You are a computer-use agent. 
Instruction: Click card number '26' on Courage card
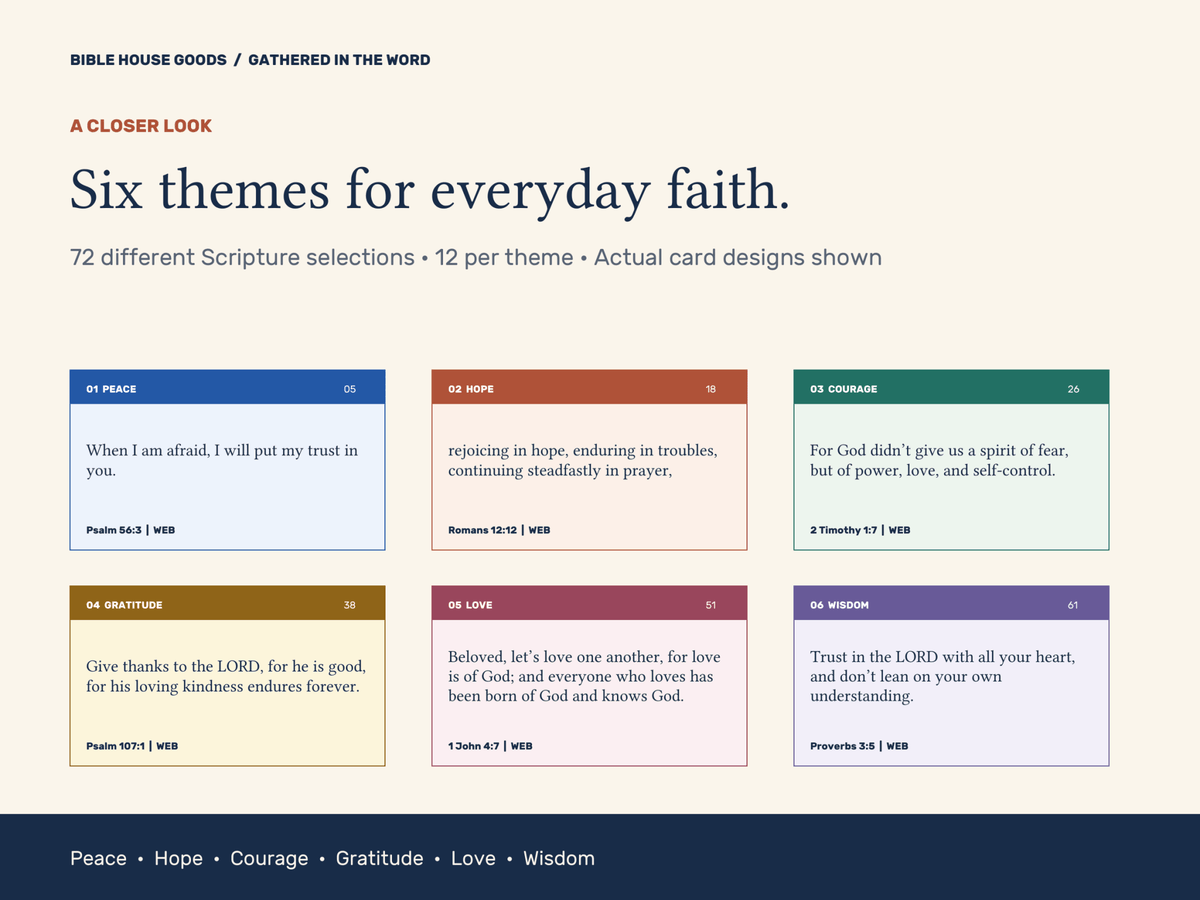pyautogui.click(x=1073, y=389)
